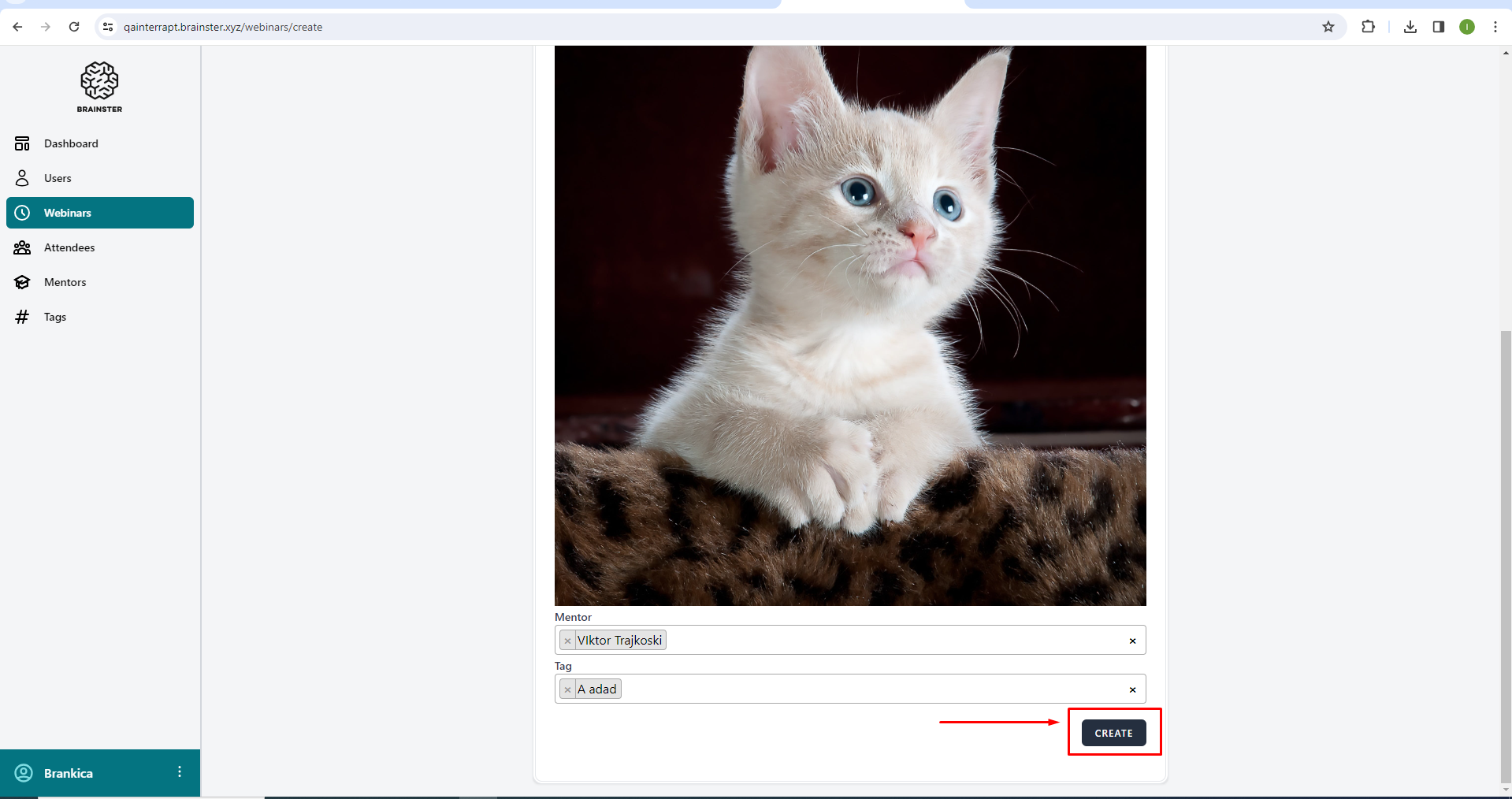Click the Attendees group icon
Screen dimensions: 1512x799
(x=22, y=247)
